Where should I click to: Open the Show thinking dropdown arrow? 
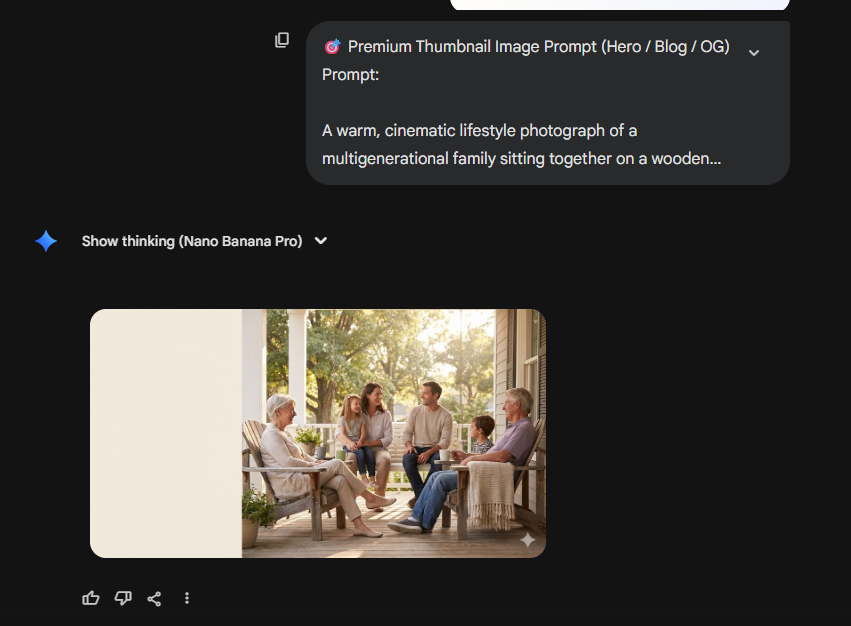pyautogui.click(x=321, y=241)
